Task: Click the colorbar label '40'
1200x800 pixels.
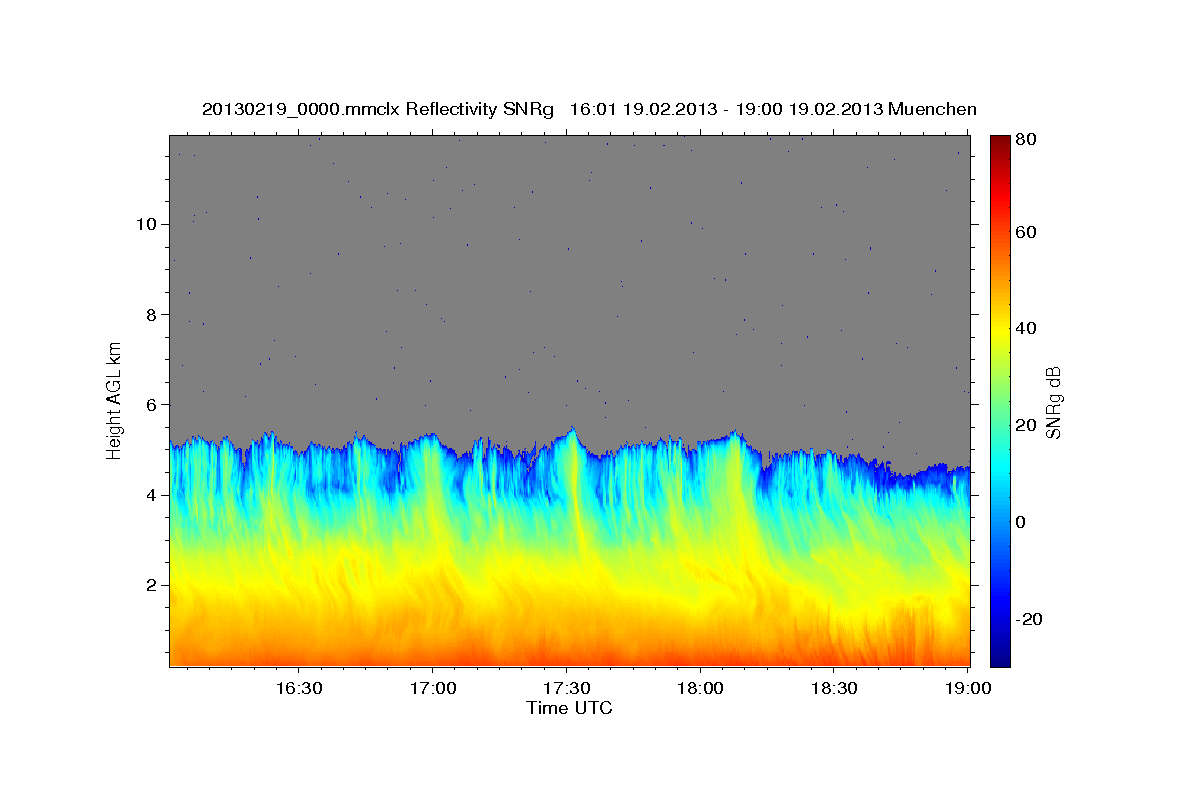Action: pyautogui.click(x=1025, y=328)
